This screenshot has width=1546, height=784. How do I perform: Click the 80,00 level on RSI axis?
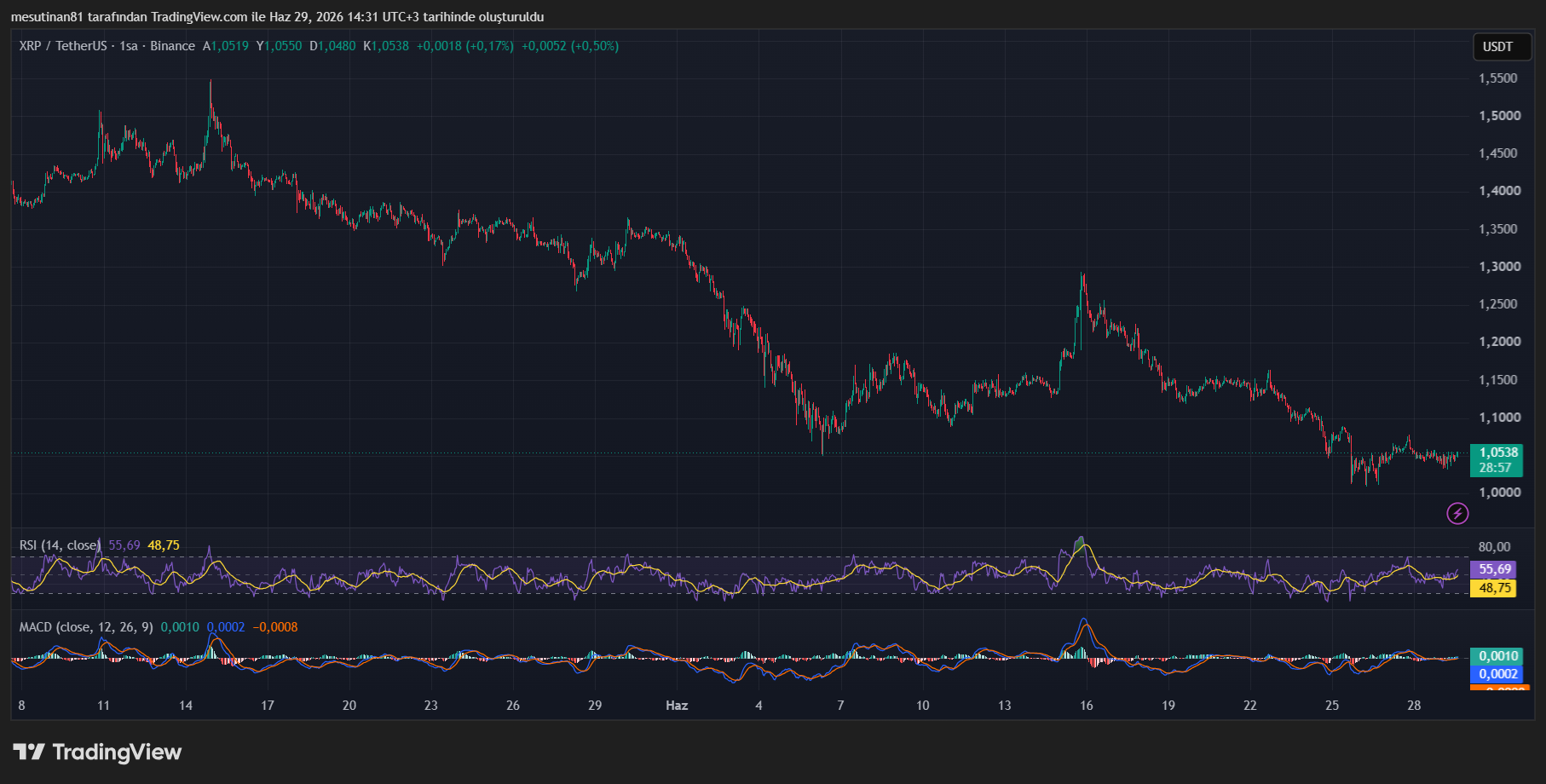(1494, 547)
